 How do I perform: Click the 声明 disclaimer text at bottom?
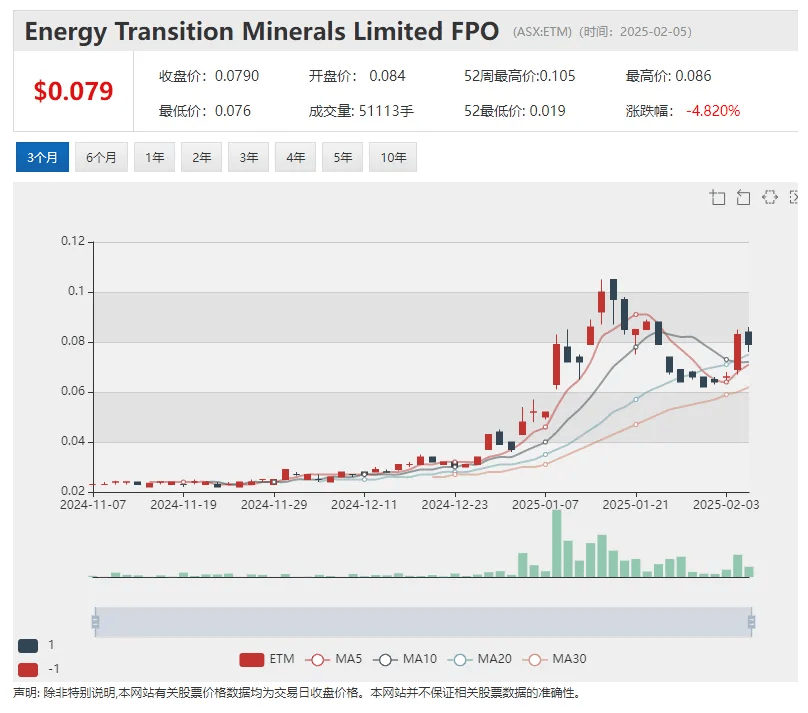click(x=297, y=693)
